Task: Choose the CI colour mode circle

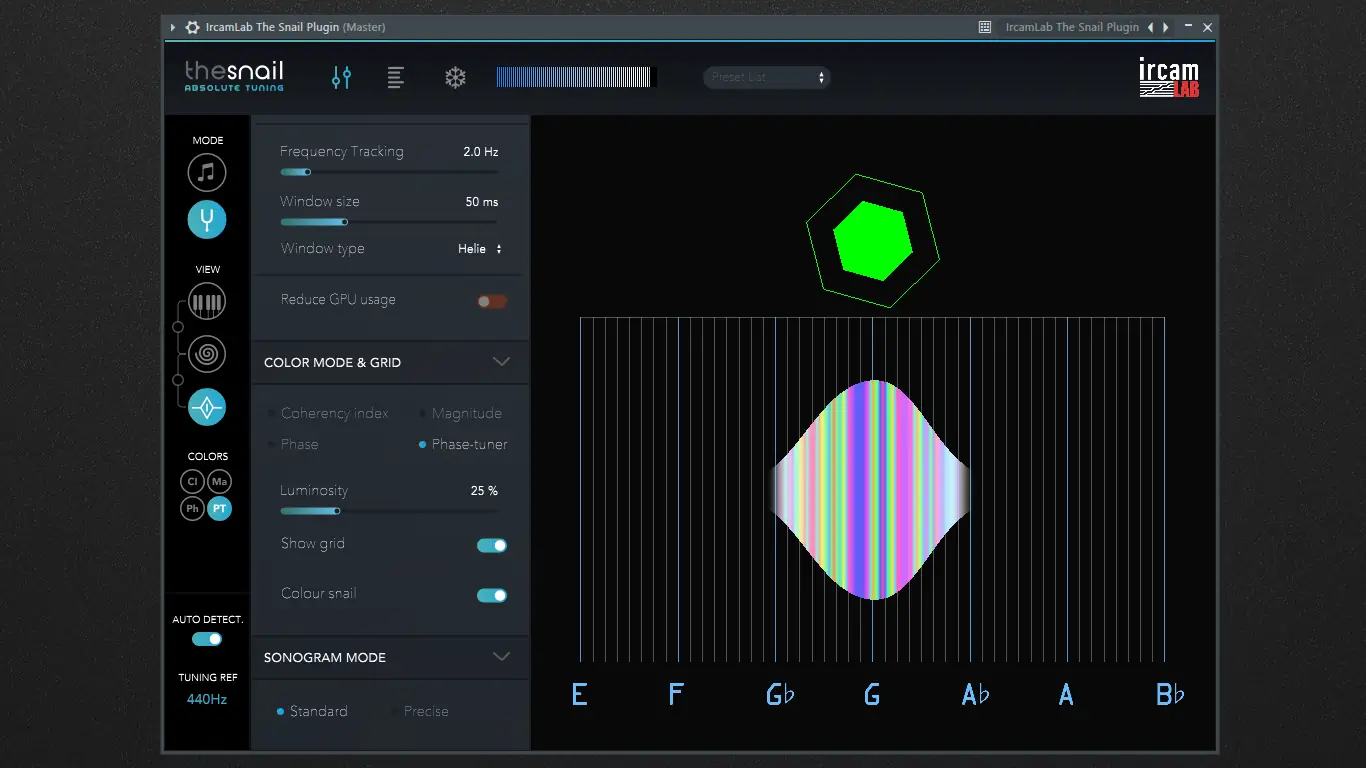Action: pyautogui.click(x=193, y=482)
